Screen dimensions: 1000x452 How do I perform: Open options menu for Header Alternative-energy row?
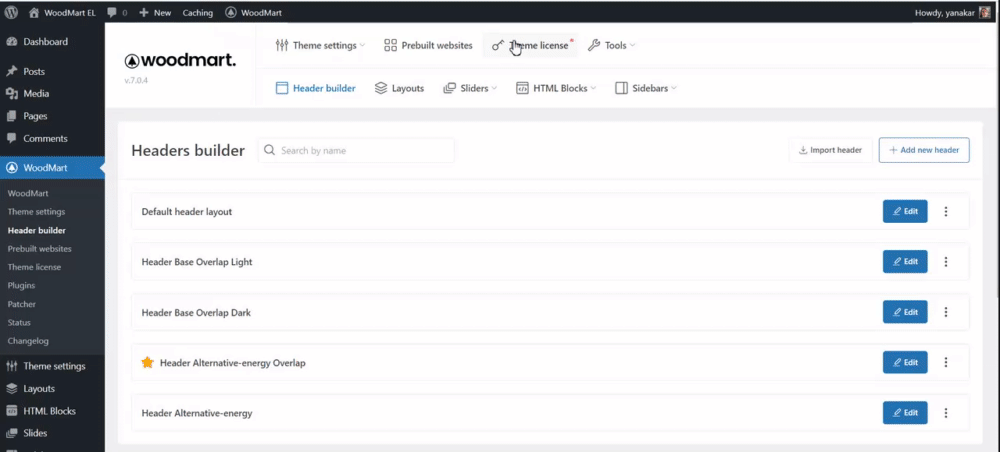(x=946, y=413)
